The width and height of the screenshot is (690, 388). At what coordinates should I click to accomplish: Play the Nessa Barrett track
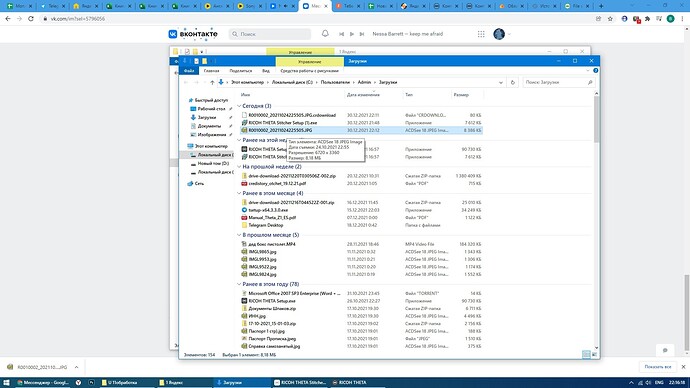tap(352, 34)
